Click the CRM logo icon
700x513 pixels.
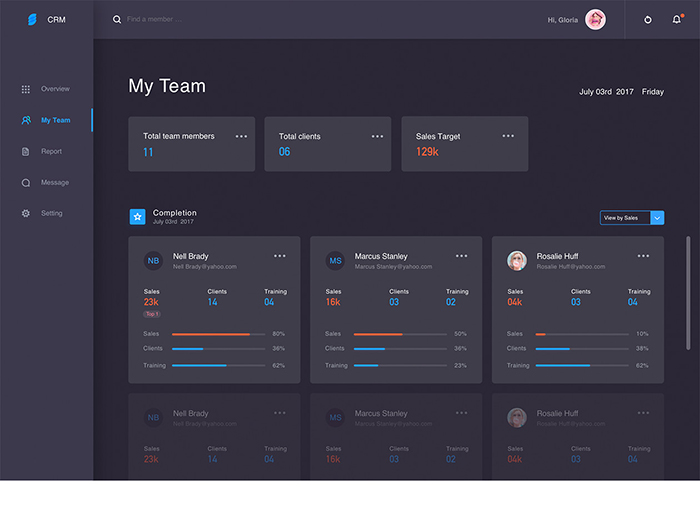tap(32, 20)
